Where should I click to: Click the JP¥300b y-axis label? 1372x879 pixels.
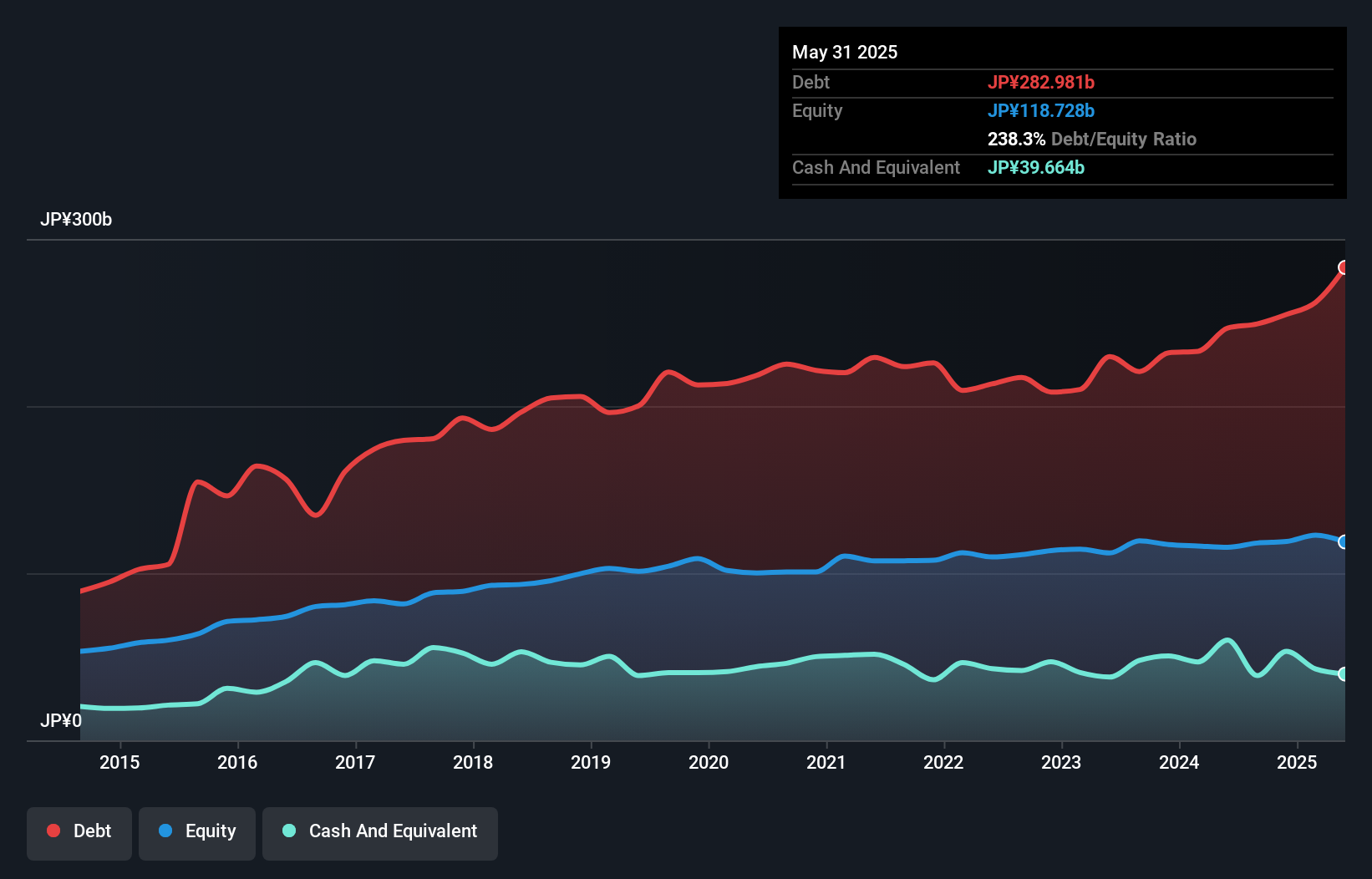(x=76, y=220)
